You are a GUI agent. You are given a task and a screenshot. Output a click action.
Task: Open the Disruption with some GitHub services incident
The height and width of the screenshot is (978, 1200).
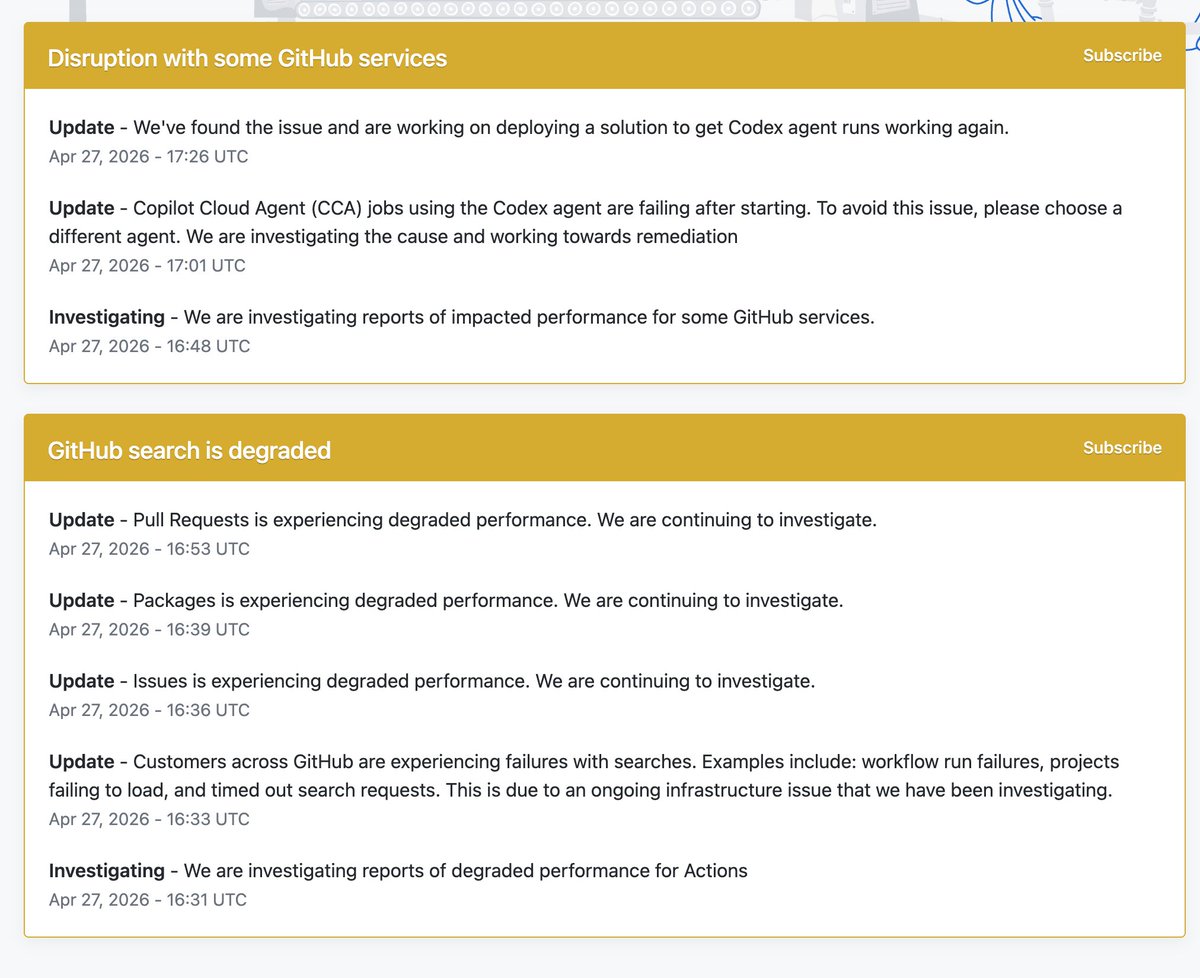247,58
